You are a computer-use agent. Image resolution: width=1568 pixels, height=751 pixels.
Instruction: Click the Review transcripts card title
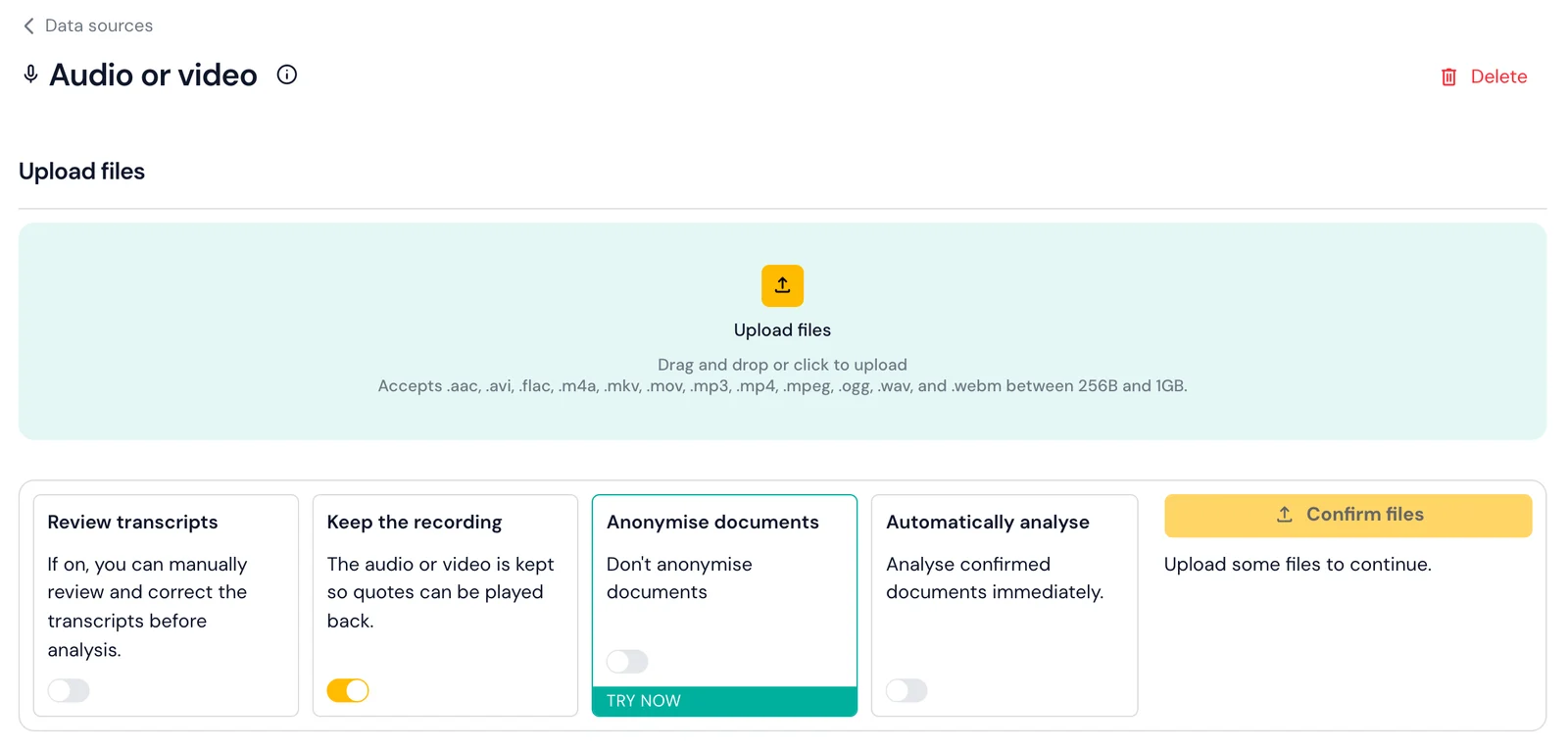coord(132,523)
